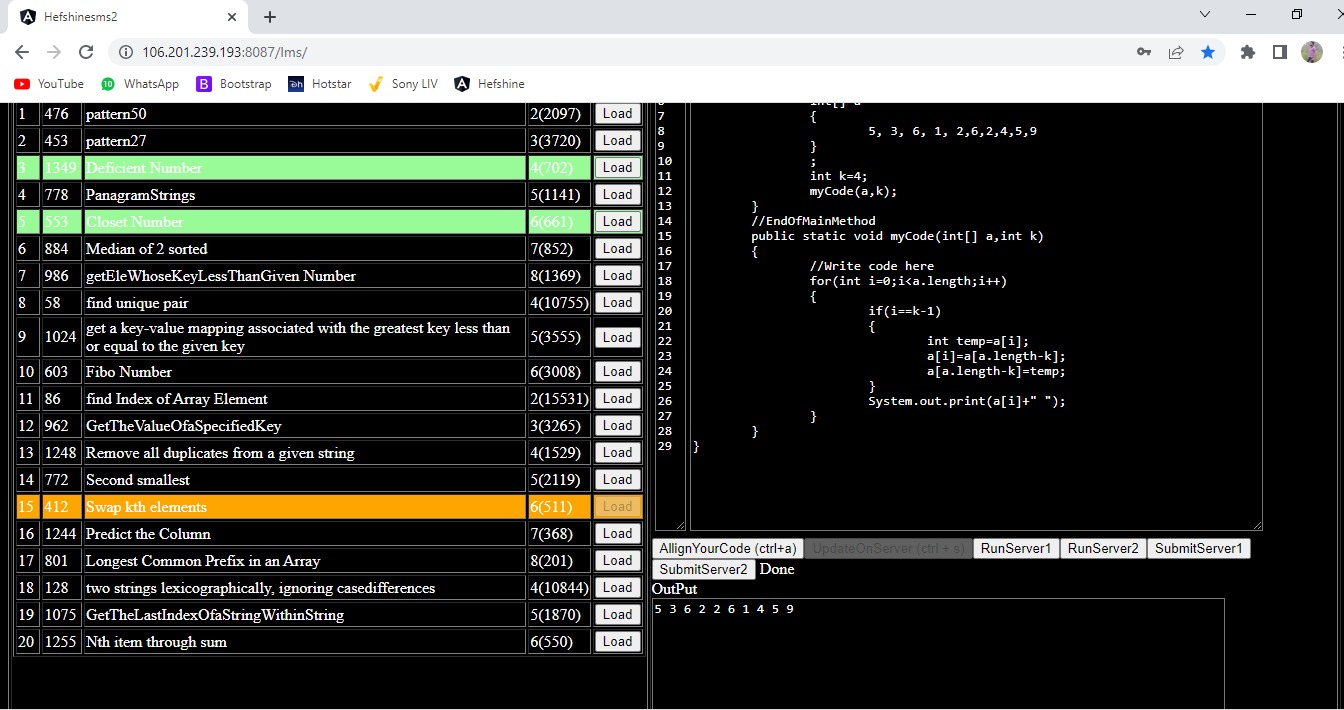
Task: Open YouTube bookmark
Action: click(49, 84)
